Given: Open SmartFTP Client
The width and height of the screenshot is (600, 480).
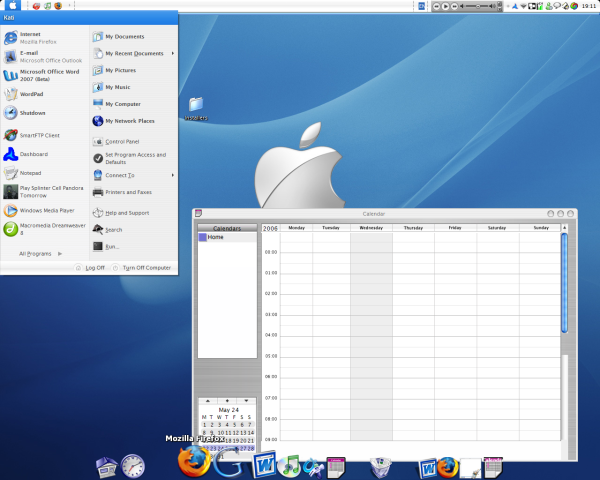Looking at the screenshot, I should click(x=45, y=135).
